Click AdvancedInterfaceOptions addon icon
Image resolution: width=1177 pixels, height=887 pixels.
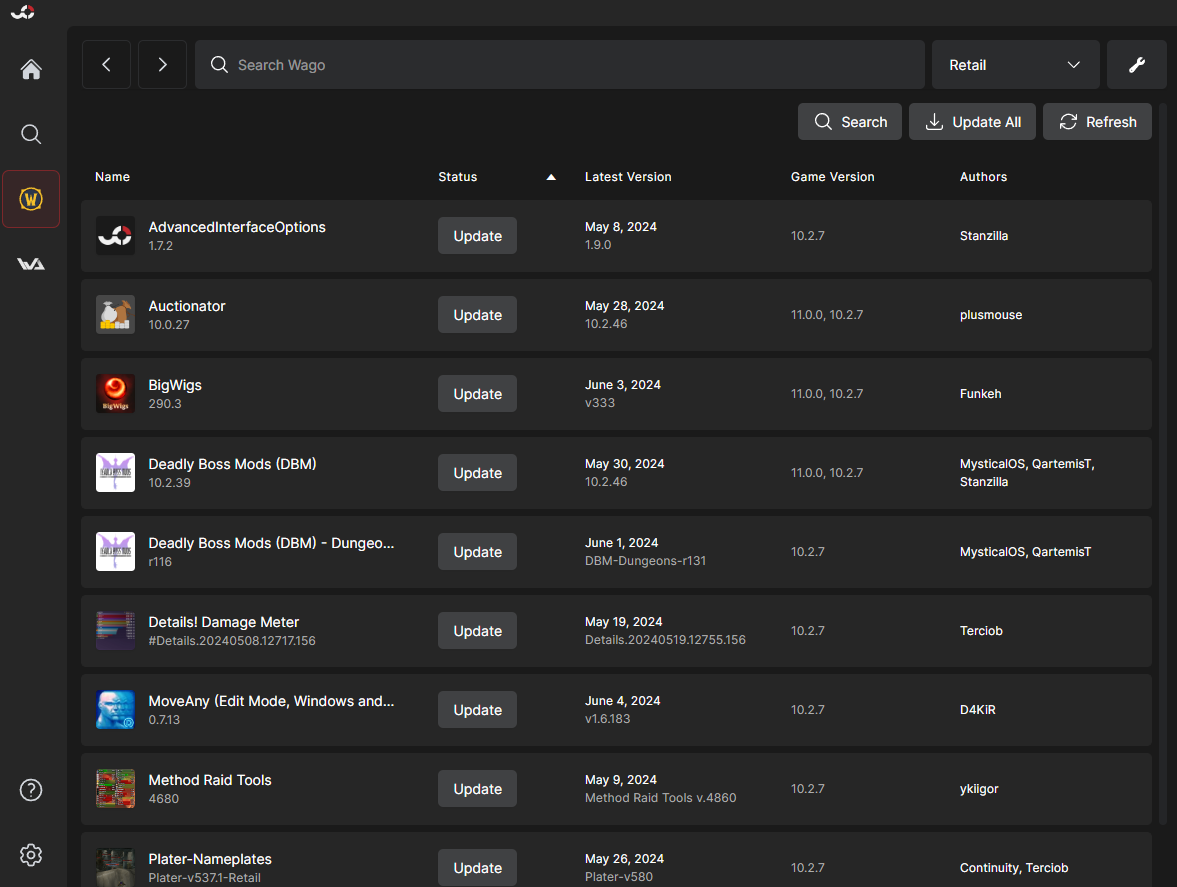pyautogui.click(x=116, y=236)
